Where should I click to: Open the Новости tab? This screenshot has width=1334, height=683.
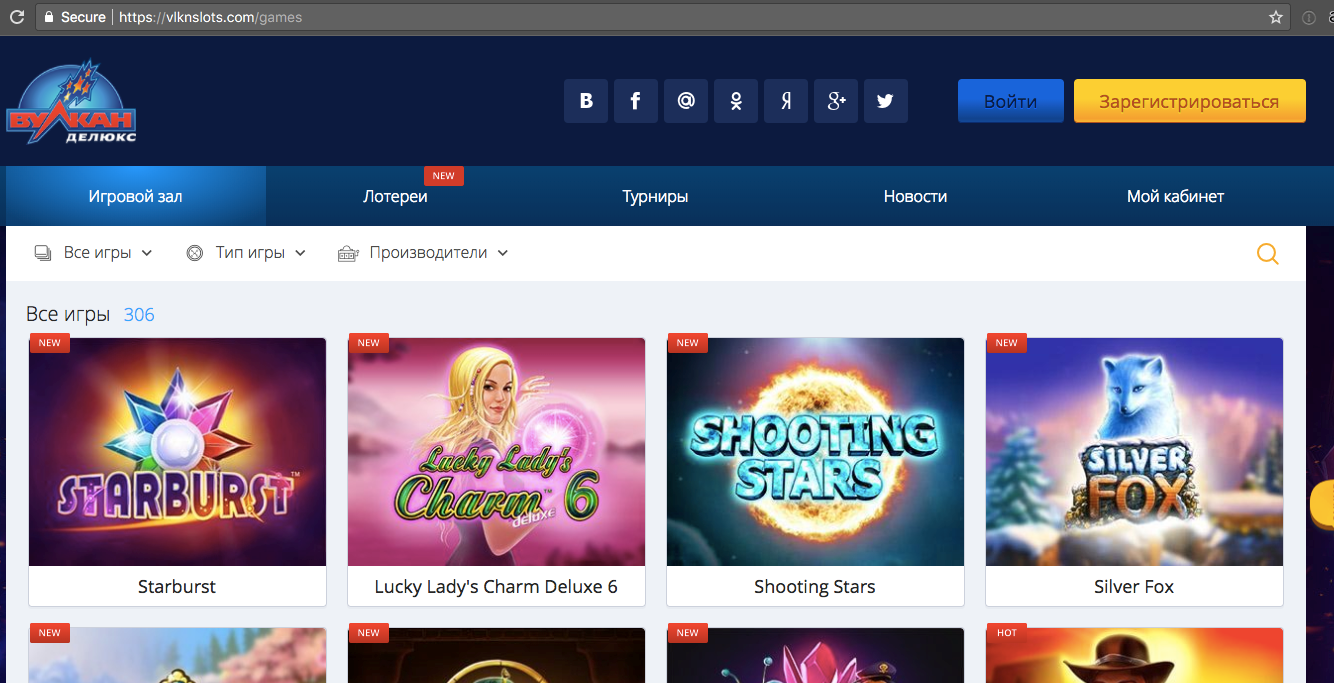tap(915, 196)
